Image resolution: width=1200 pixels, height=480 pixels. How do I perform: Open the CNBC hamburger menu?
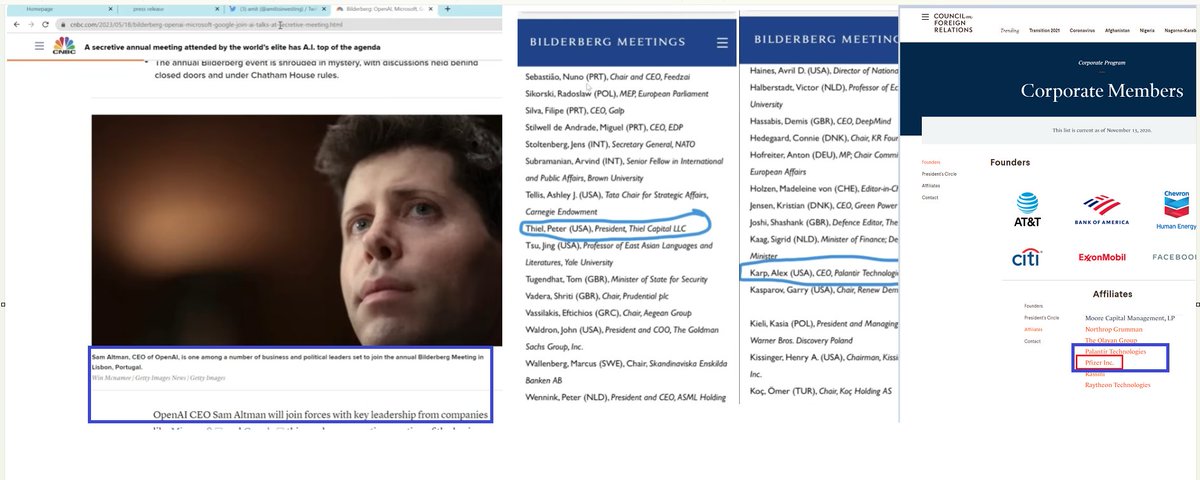[39, 46]
